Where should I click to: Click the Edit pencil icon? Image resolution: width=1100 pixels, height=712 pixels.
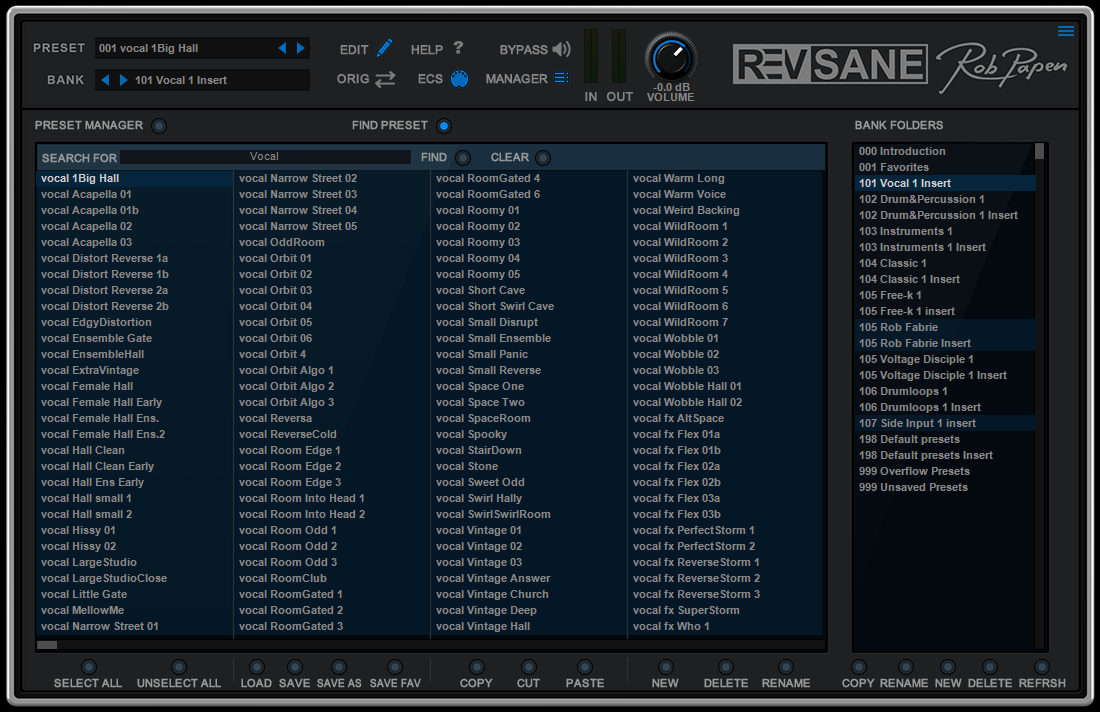coord(384,48)
